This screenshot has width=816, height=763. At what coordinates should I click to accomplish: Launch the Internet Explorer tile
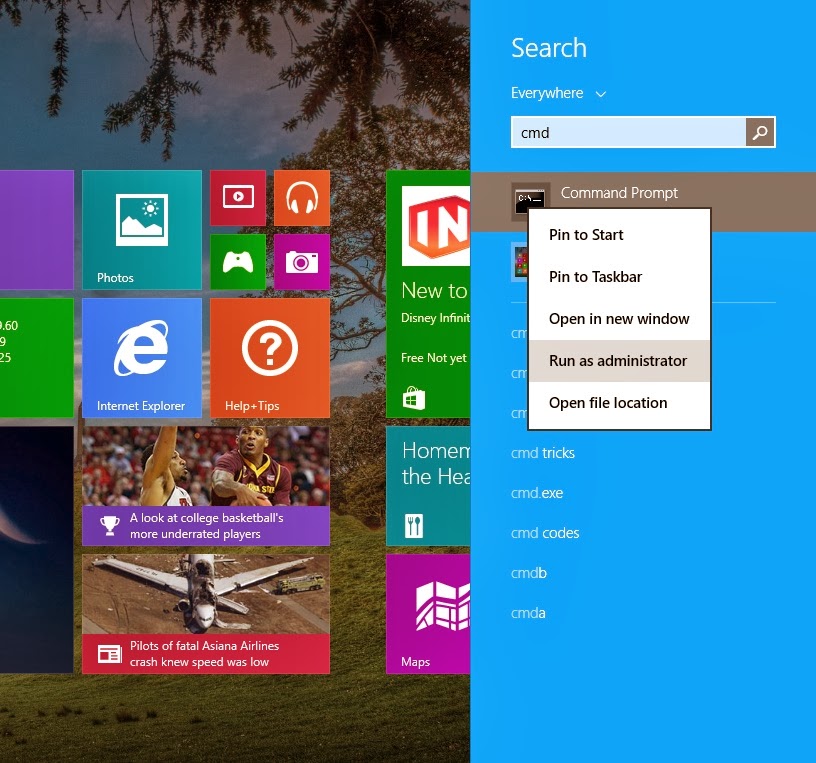tap(142, 358)
